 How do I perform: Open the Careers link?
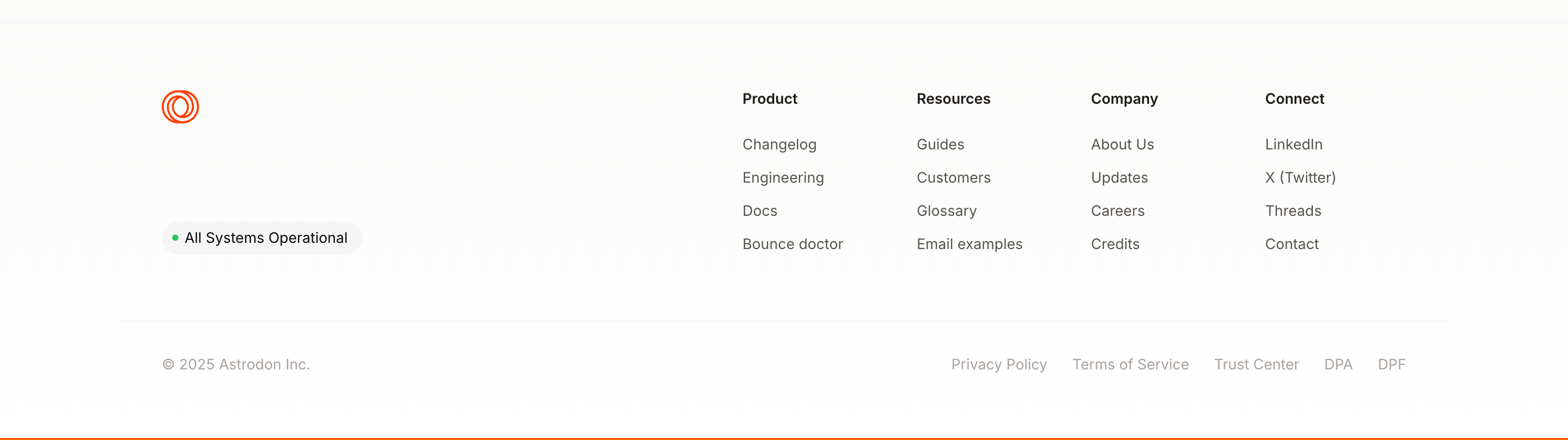point(1117,211)
